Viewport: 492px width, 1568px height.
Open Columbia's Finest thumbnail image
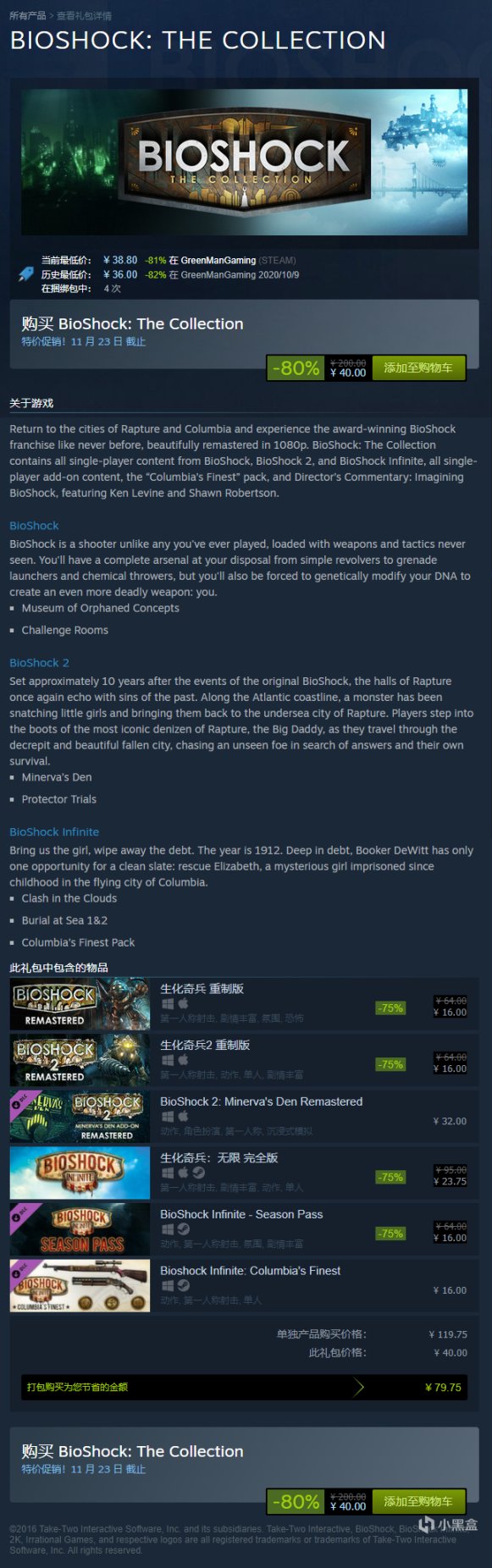(x=80, y=1286)
